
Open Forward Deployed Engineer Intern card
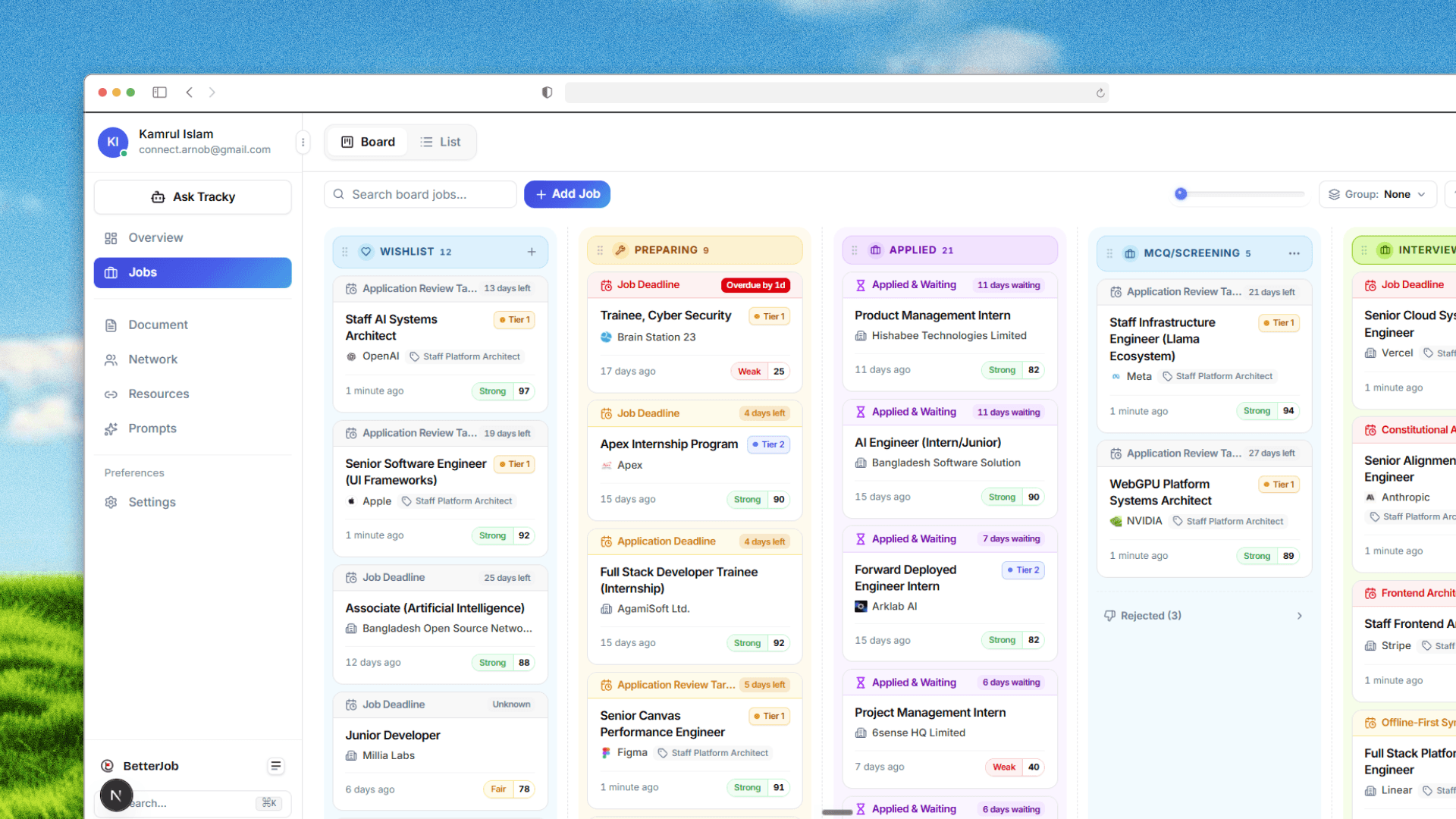point(949,593)
